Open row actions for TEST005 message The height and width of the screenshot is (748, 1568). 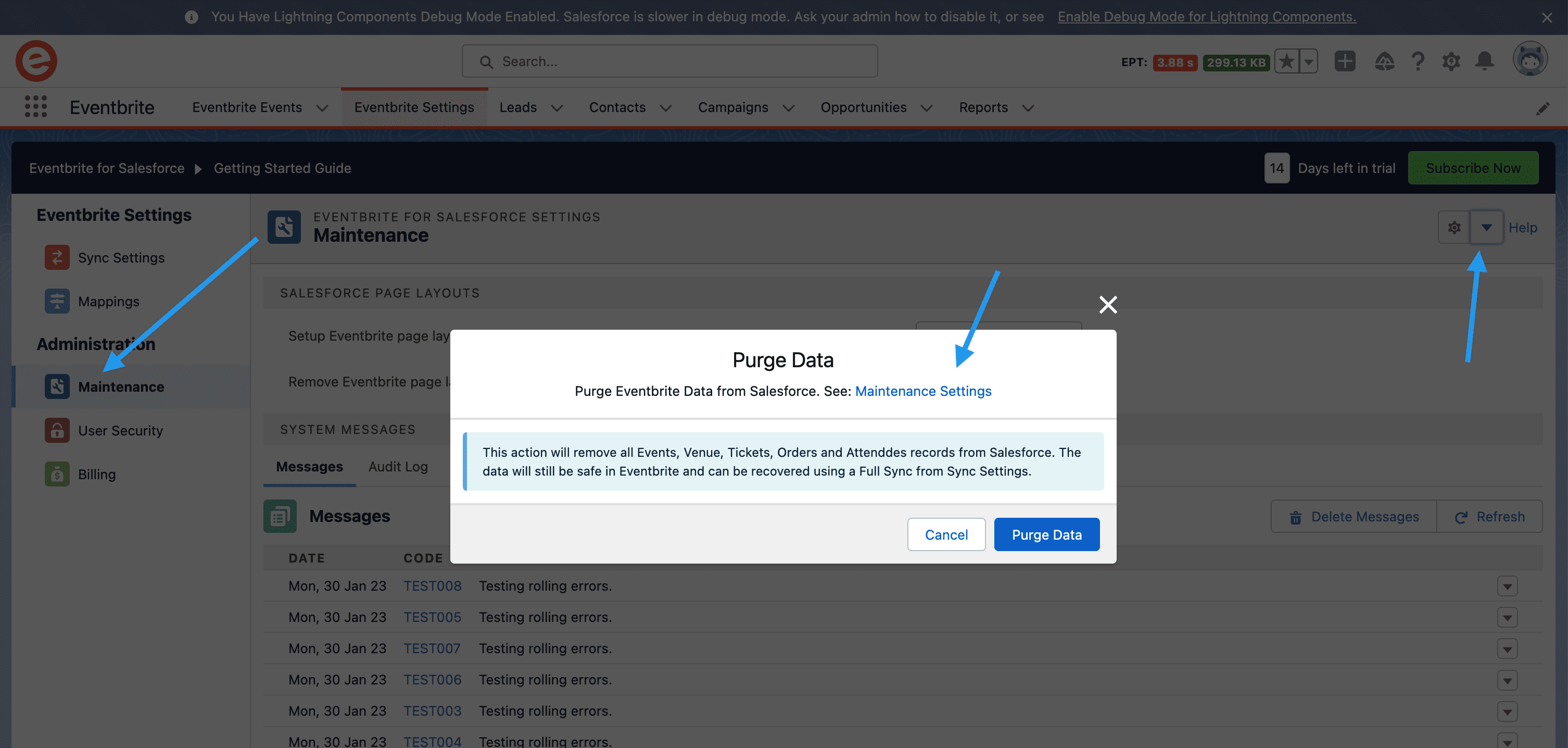1507,618
